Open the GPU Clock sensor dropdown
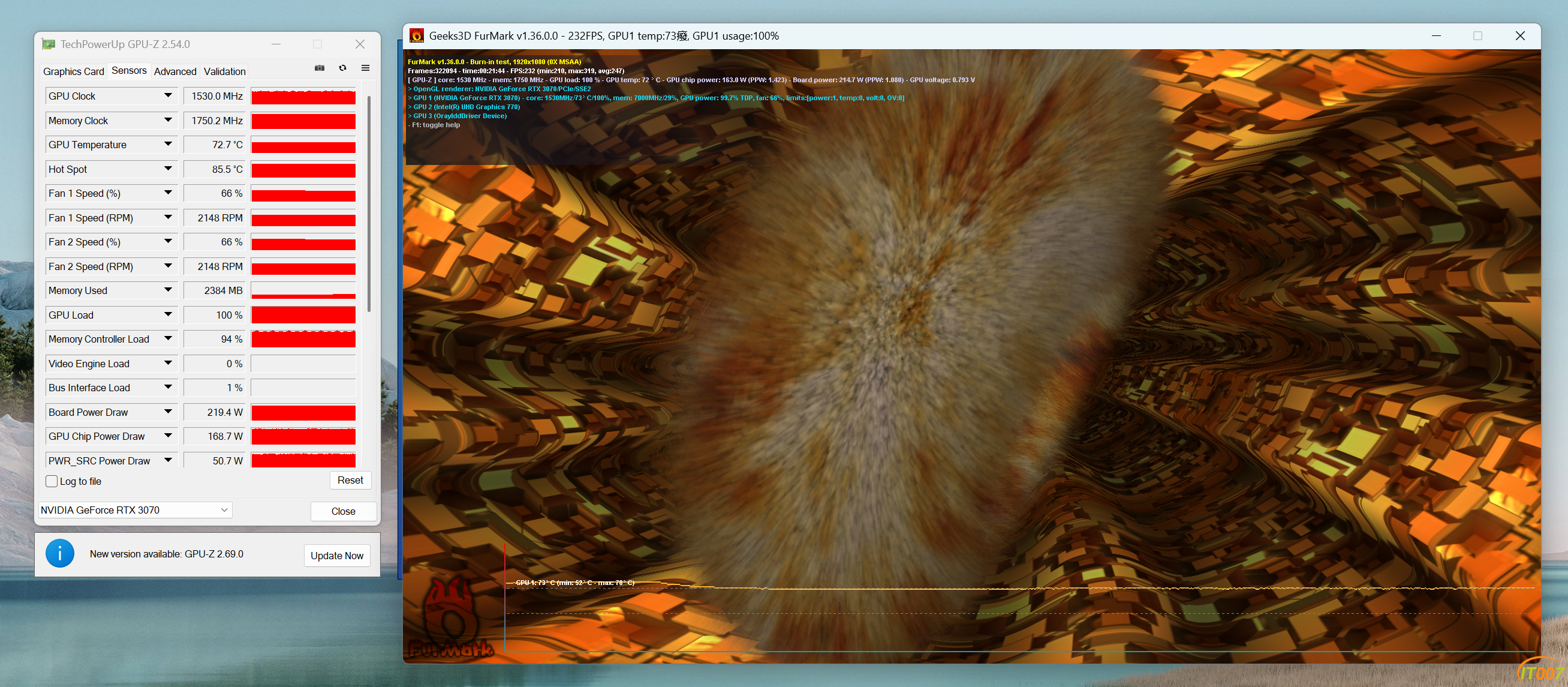This screenshot has width=1568, height=687. pyautogui.click(x=168, y=95)
